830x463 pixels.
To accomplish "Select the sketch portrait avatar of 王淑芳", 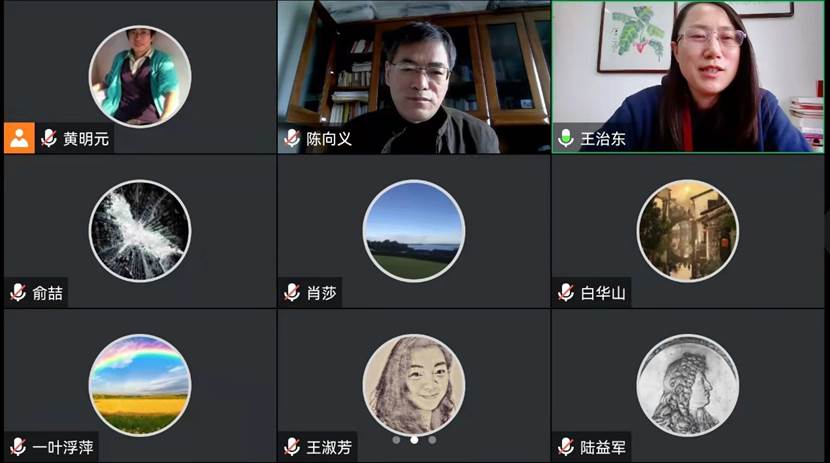I will click(x=414, y=385).
